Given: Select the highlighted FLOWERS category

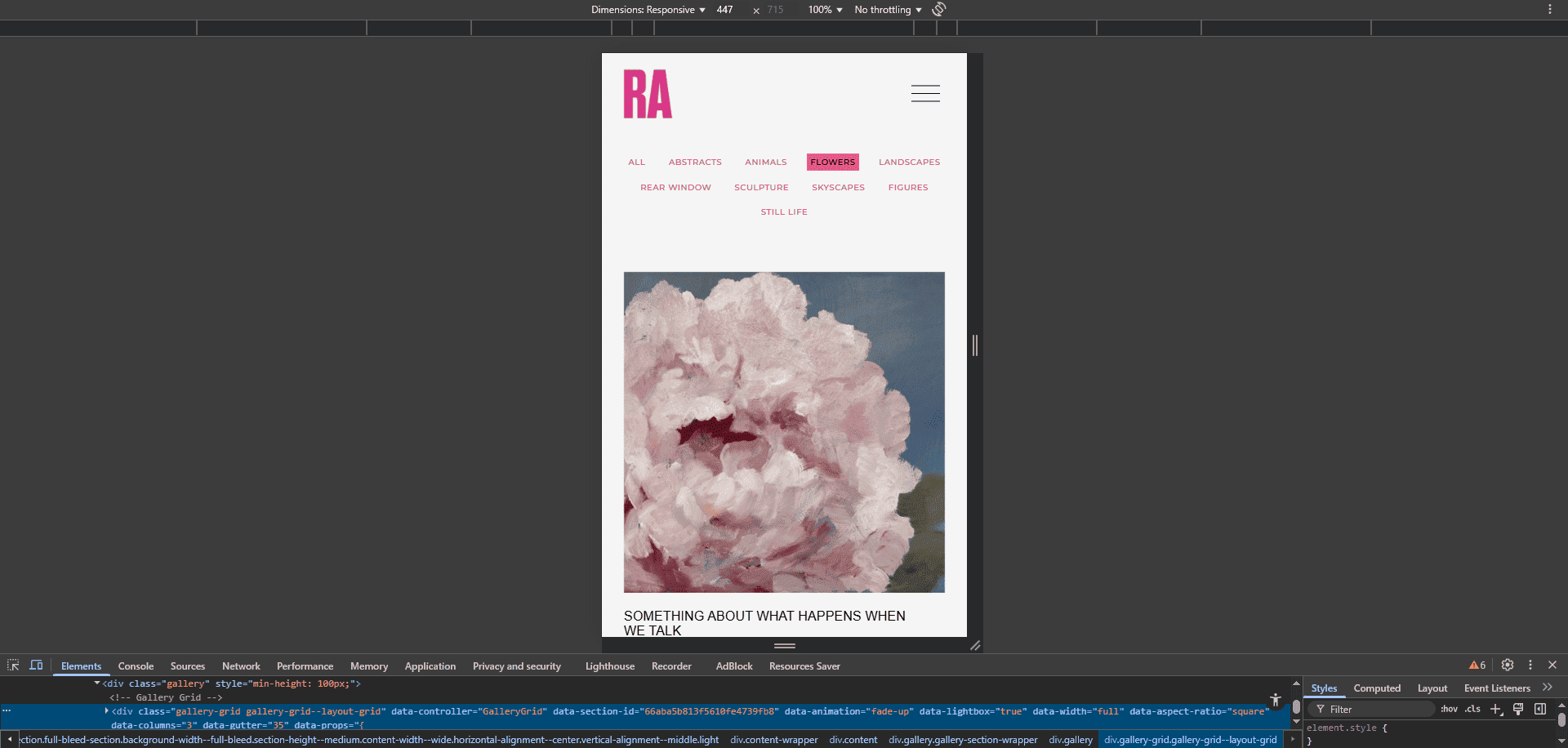Looking at the screenshot, I should [833, 162].
